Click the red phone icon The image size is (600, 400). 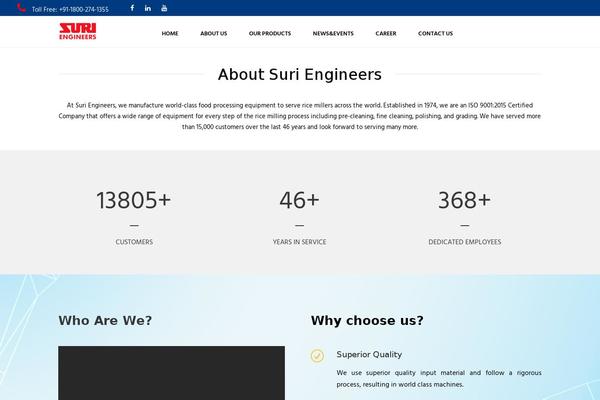21,8
